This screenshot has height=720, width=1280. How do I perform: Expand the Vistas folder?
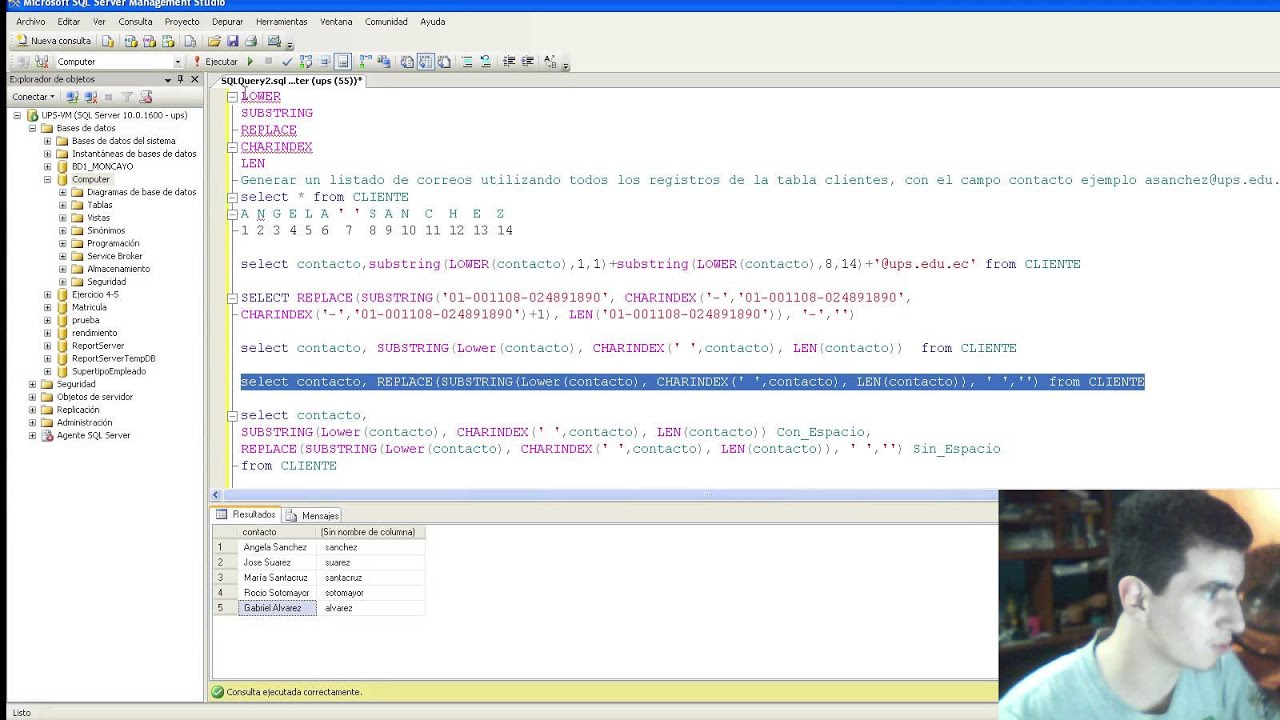coord(62,218)
